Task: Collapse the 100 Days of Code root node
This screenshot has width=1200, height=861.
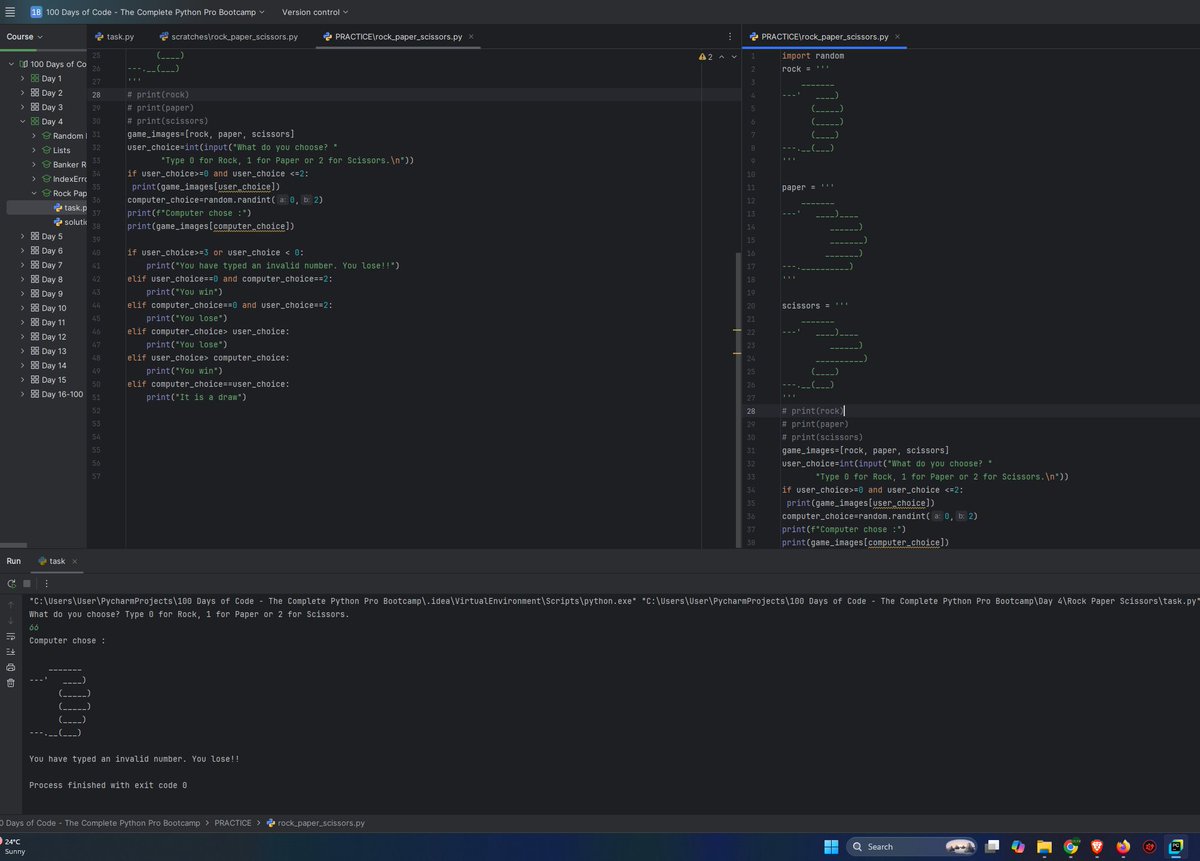Action: (x=10, y=64)
